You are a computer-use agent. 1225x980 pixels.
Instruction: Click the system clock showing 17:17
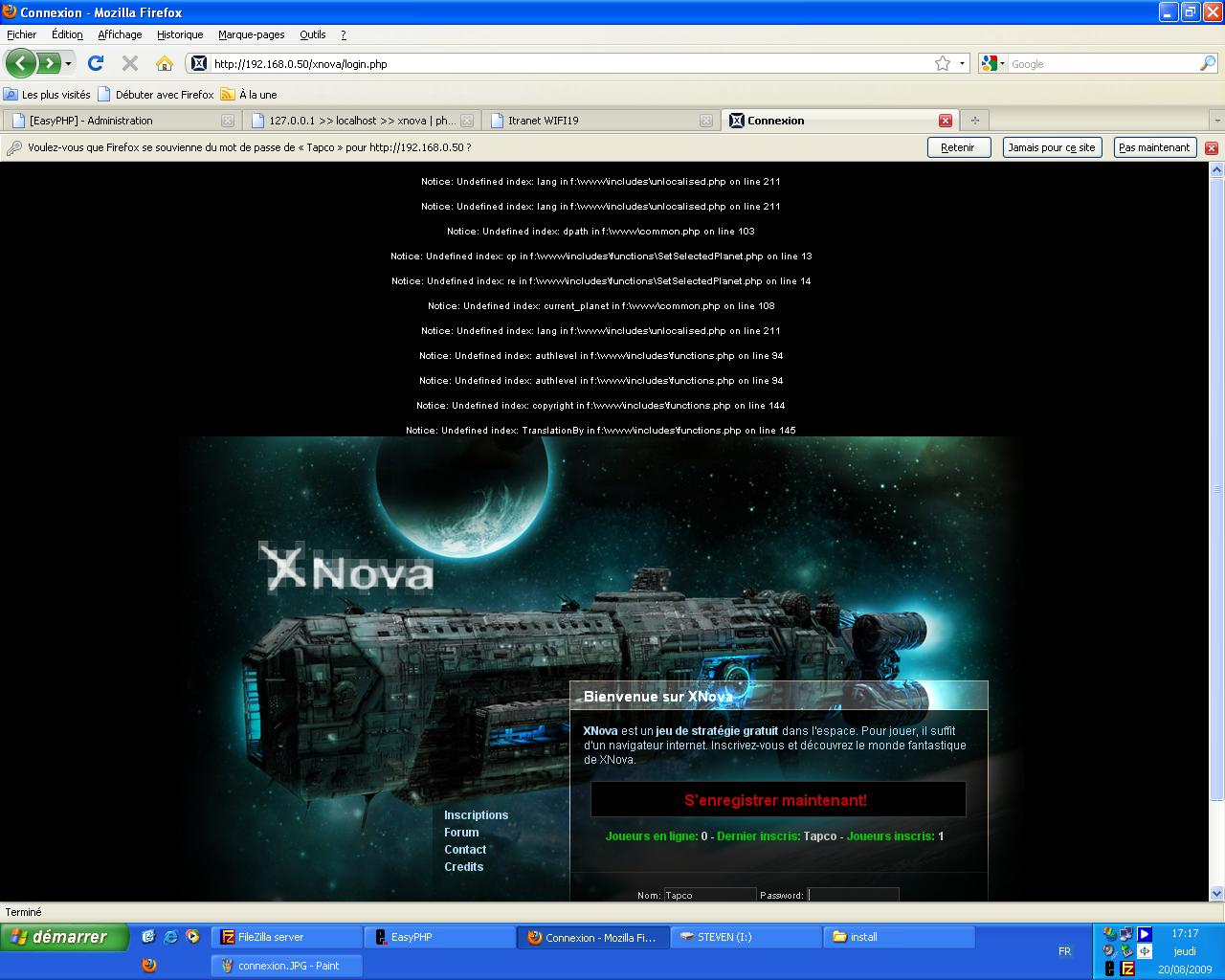click(1185, 933)
